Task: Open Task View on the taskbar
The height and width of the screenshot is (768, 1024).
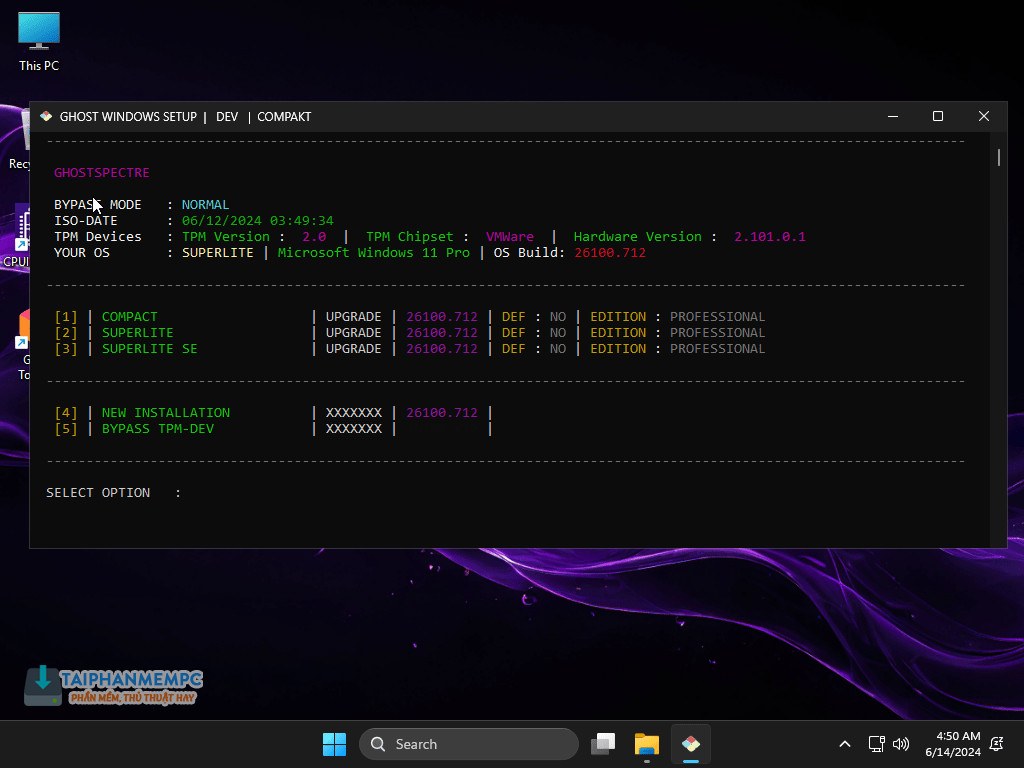Action: point(603,744)
